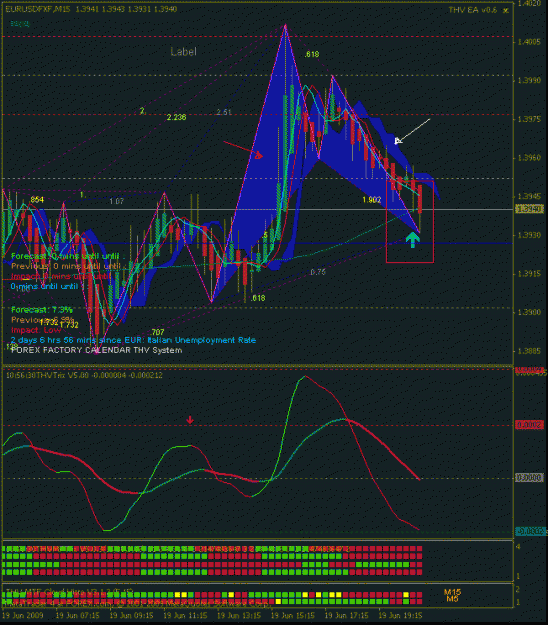Click the M15 timeframe label
548x625 pixels.
452,592
